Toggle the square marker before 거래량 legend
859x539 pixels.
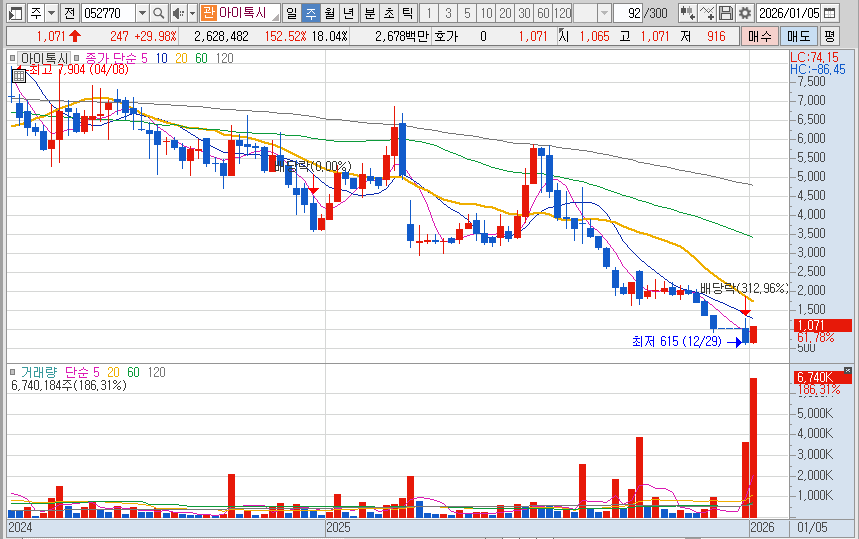coord(13,372)
